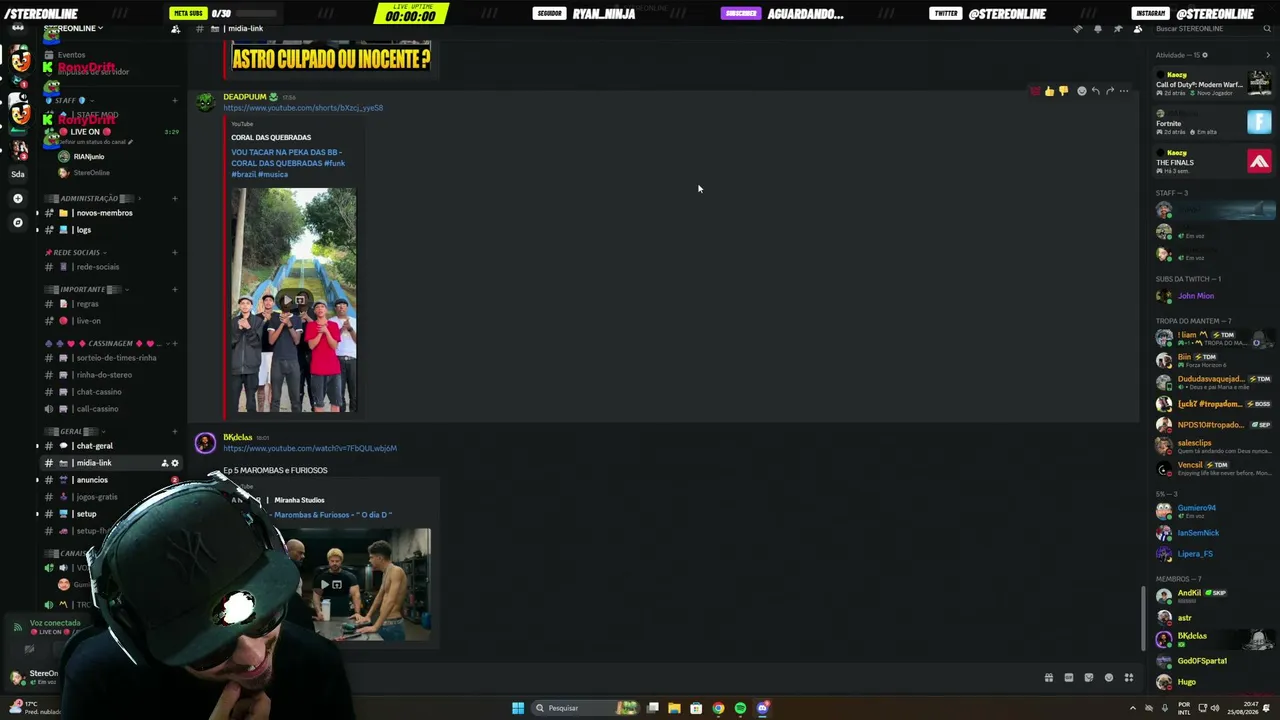Add a channel to ADMINISTRAÇÃO category
1280x720 pixels.
[x=175, y=199]
